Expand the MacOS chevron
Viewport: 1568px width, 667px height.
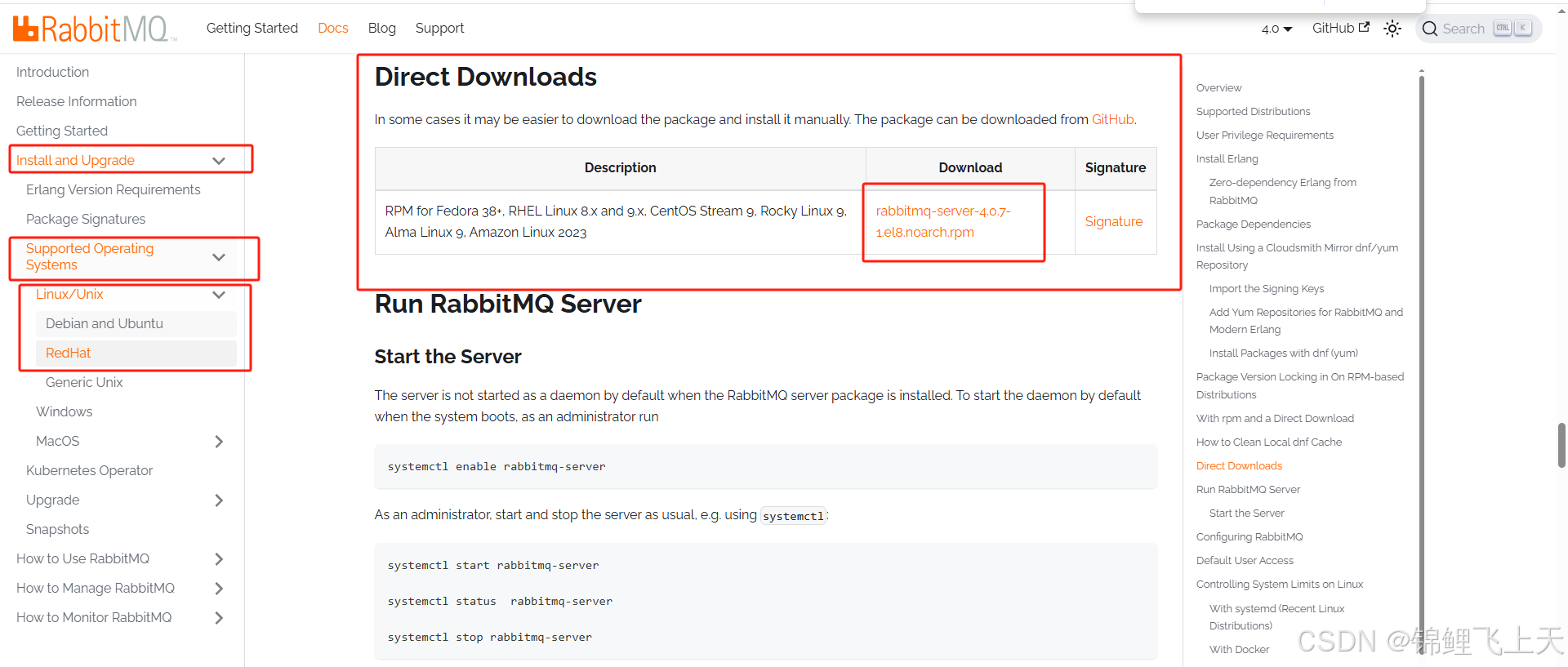219,442
